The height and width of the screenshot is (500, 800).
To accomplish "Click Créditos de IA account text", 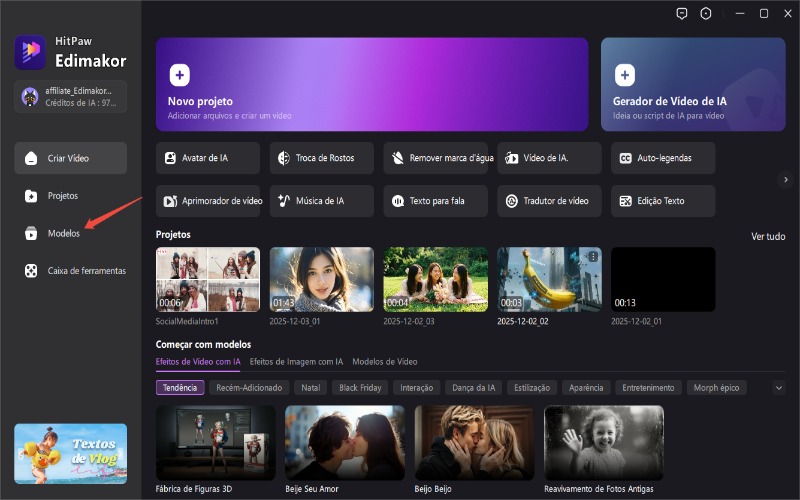I will (x=81, y=103).
